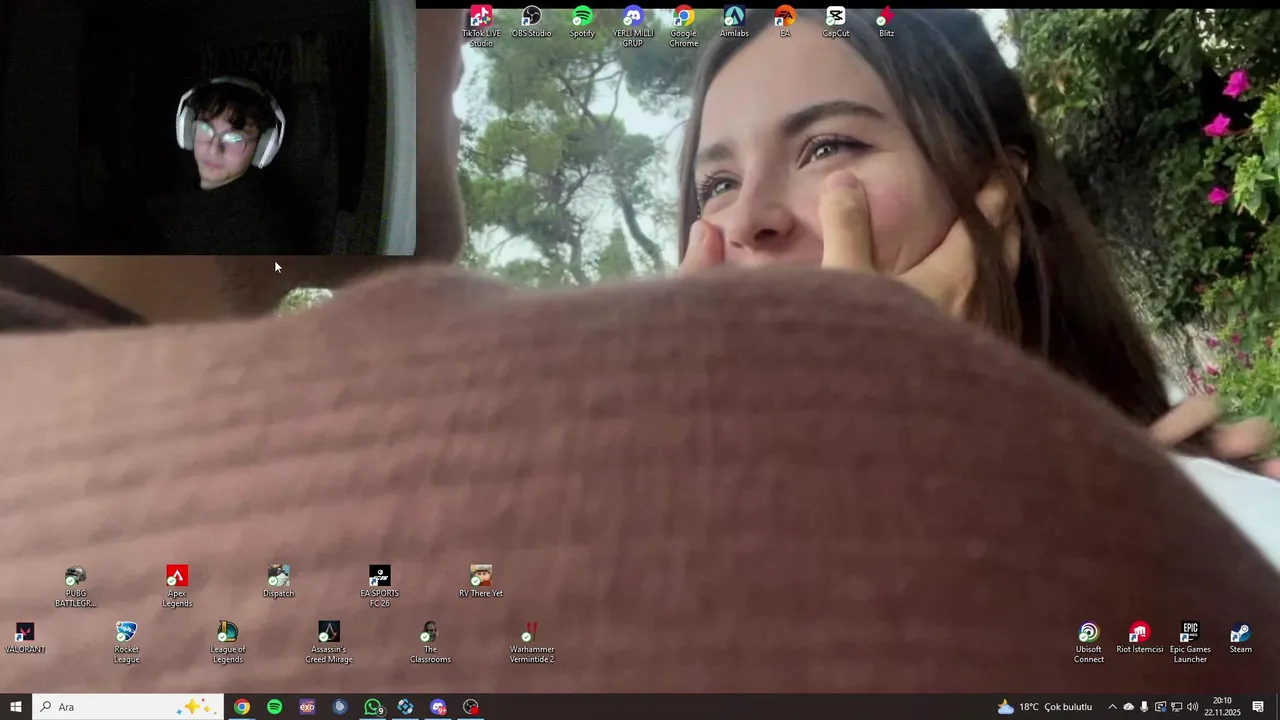Open Chrome from the taskbar

[242, 707]
